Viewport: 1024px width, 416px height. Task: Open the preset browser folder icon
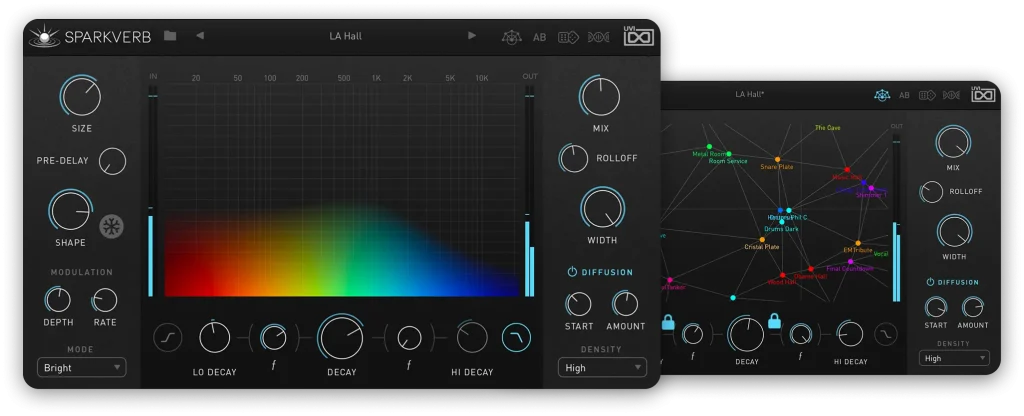click(170, 36)
